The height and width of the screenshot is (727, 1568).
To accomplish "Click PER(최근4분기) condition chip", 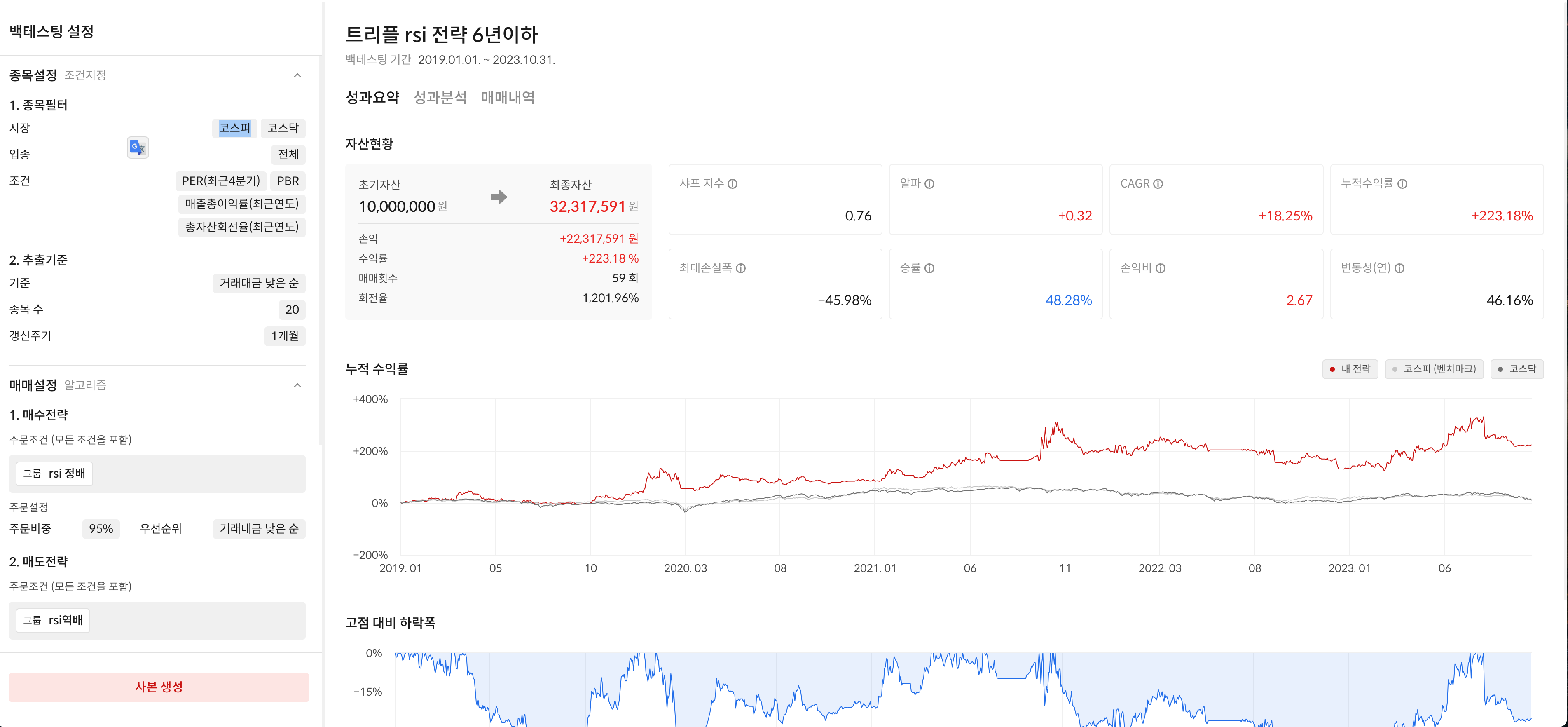I will pos(221,181).
